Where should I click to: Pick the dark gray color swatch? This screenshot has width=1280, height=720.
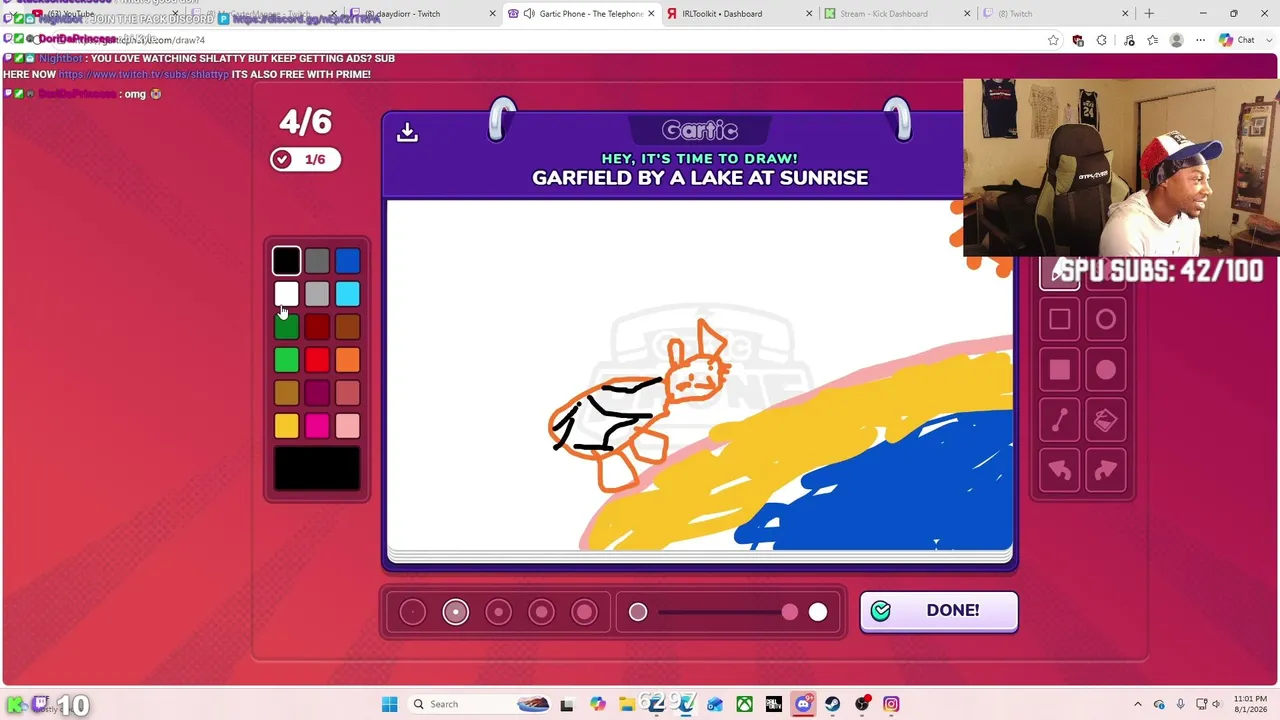click(317, 261)
